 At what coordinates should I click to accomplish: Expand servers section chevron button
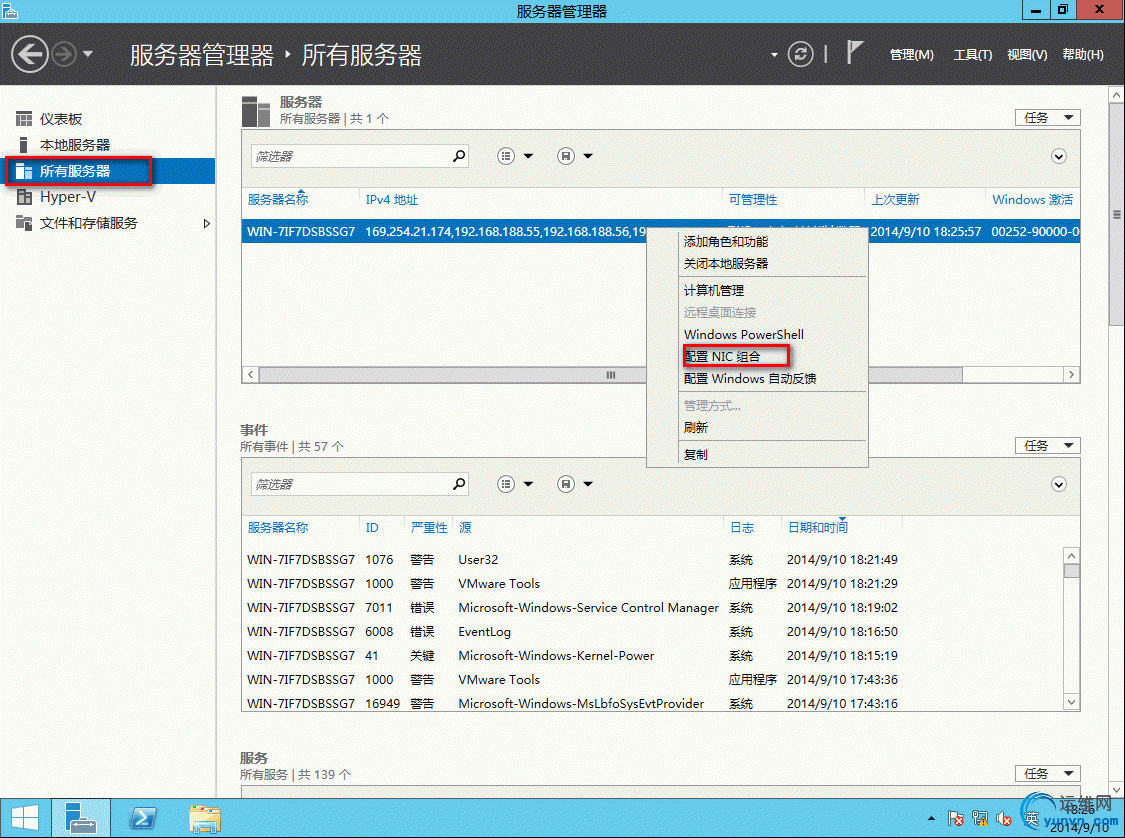pos(1058,156)
